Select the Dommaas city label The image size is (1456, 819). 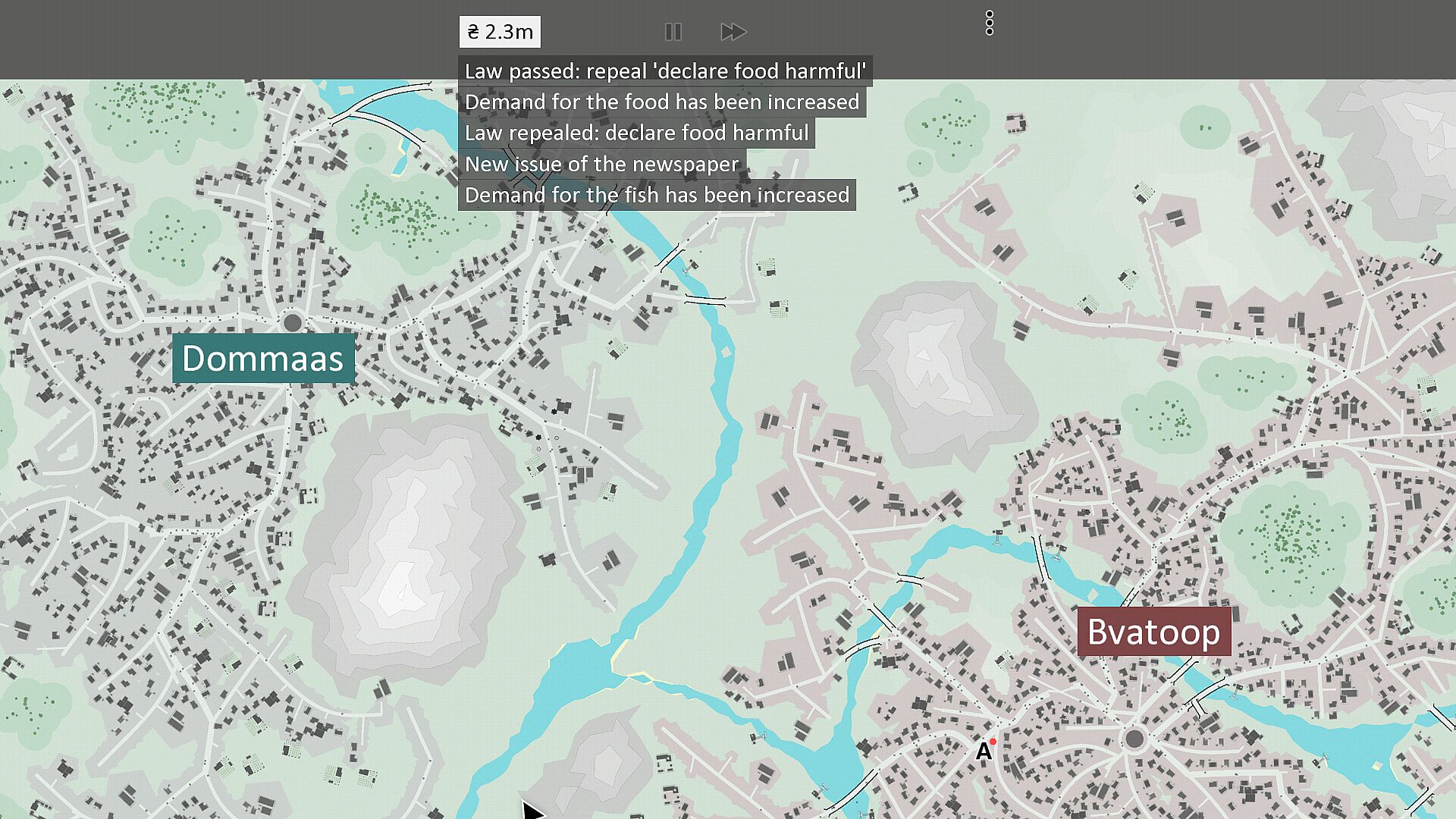pos(263,359)
